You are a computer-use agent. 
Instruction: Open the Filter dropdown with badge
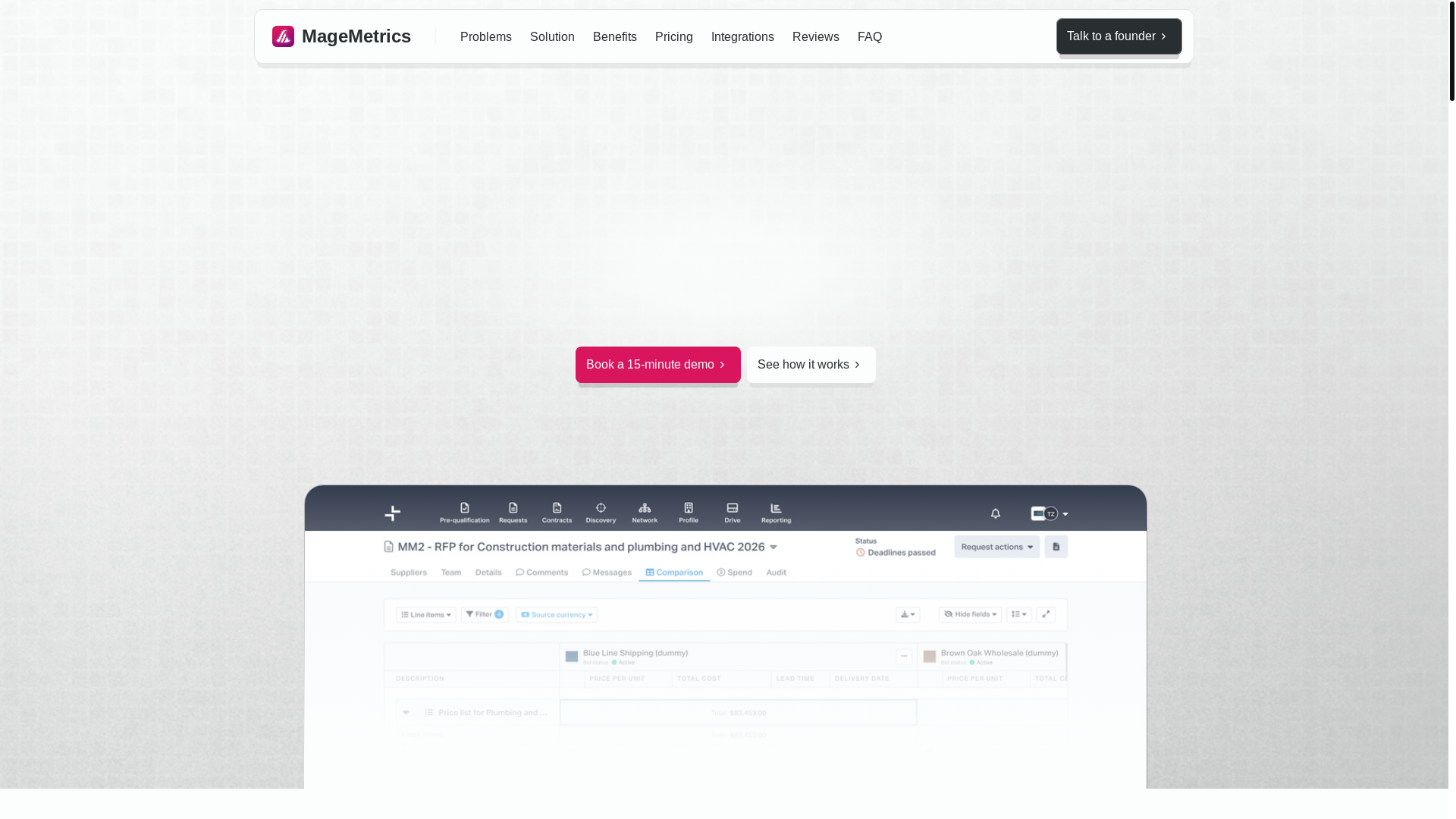[x=485, y=614]
